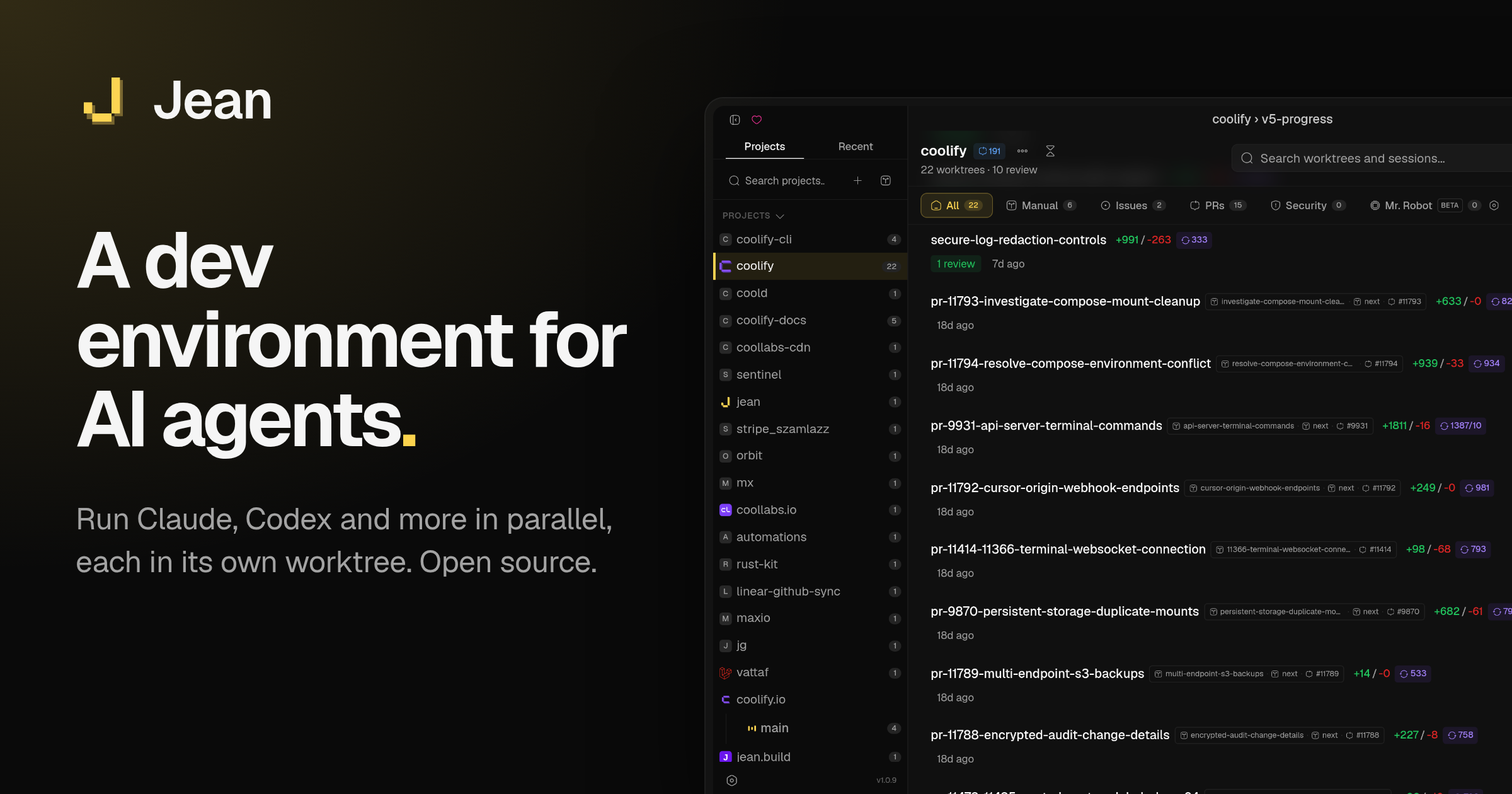Open the vattaf project
The image size is (1512, 794).
(810, 673)
